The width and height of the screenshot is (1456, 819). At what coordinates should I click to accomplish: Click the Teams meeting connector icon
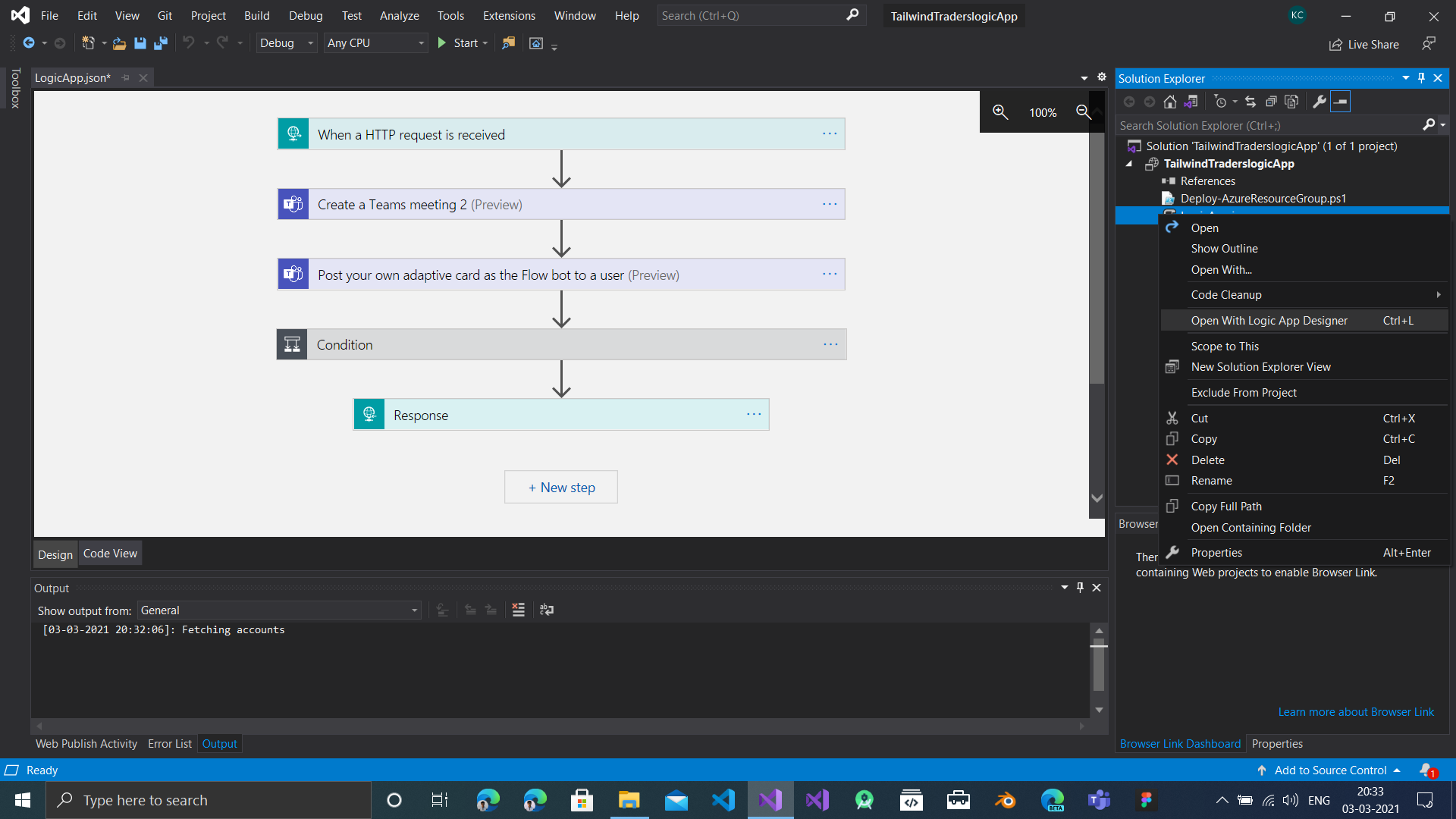pyautogui.click(x=293, y=204)
